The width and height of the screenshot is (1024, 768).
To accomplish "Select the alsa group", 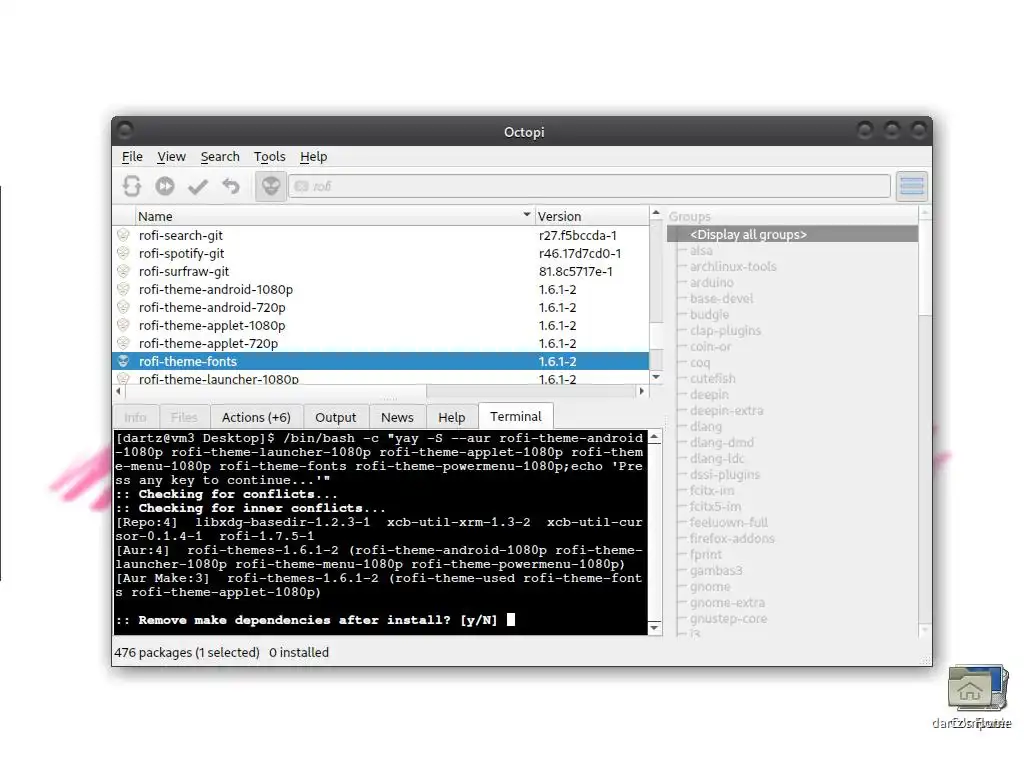I will tap(701, 251).
